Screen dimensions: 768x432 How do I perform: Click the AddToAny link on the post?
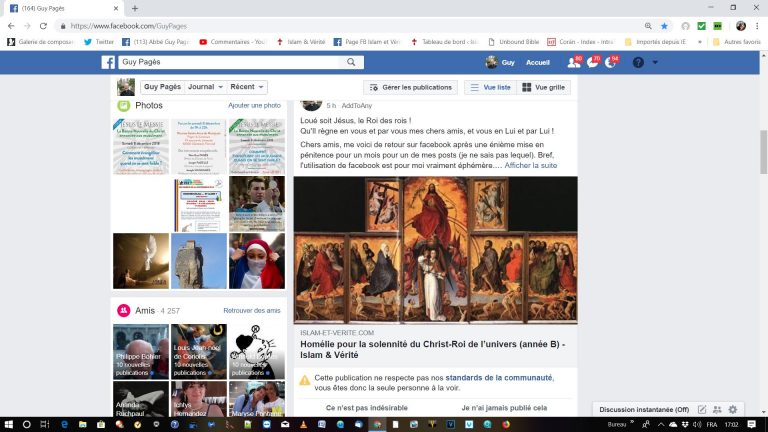click(357, 105)
